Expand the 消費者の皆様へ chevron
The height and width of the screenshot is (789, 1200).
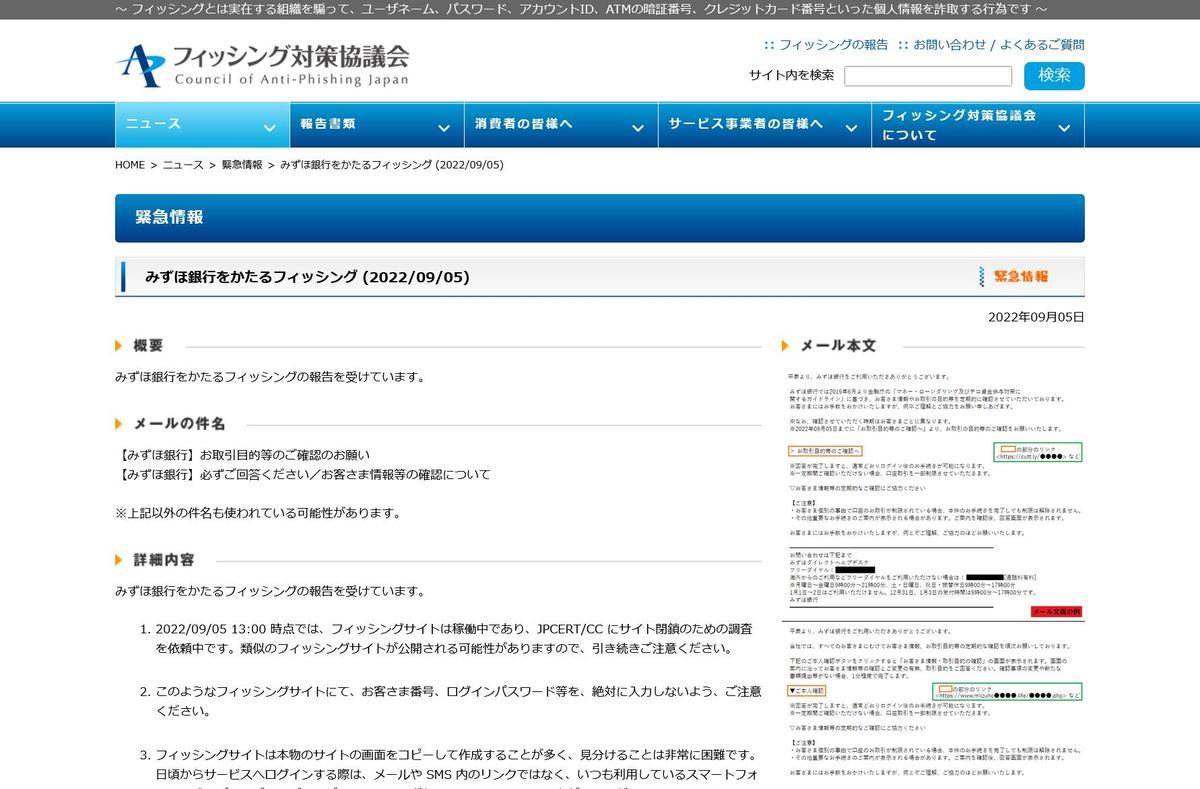point(638,128)
